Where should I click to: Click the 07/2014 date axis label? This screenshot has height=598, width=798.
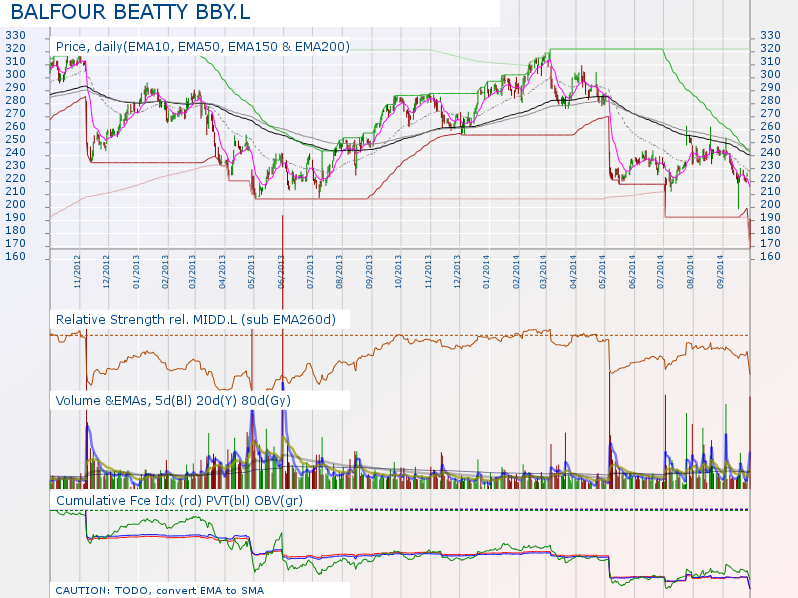click(x=661, y=272)
